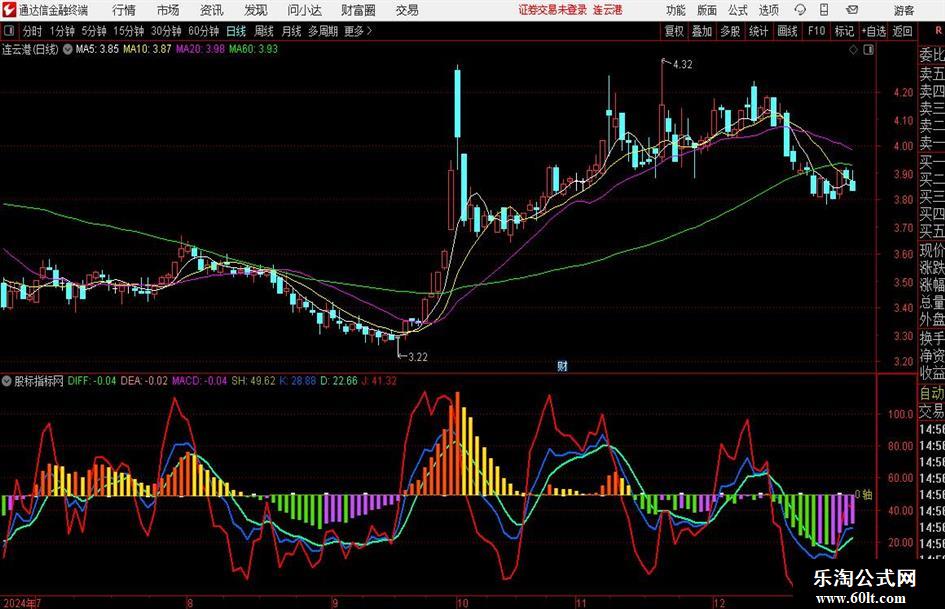The height and width of the screenshot is (609, 945).
Task: Click the red 连云港 link in title bar
Action: (608, 10)
